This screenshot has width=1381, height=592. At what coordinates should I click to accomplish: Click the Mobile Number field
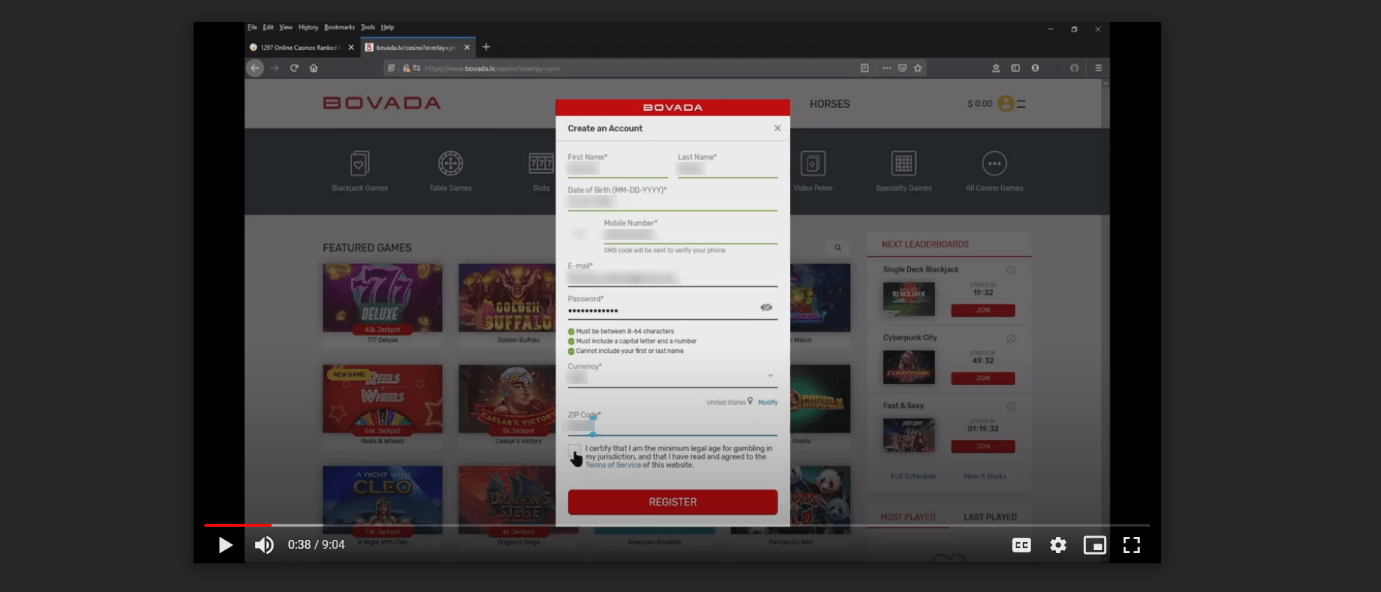(x=690, y=234)
